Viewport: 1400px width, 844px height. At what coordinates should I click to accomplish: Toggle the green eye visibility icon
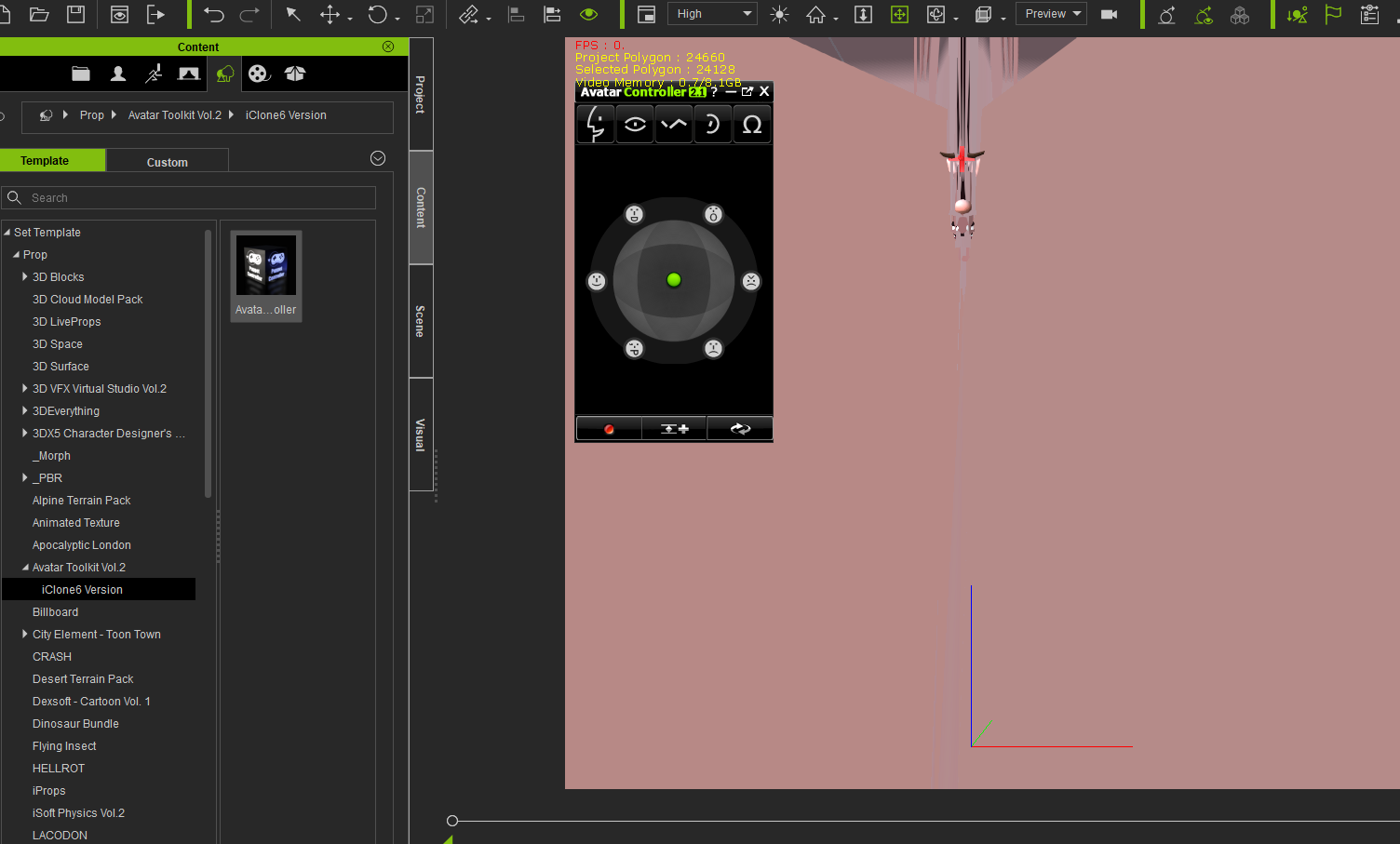click(588, 15)
